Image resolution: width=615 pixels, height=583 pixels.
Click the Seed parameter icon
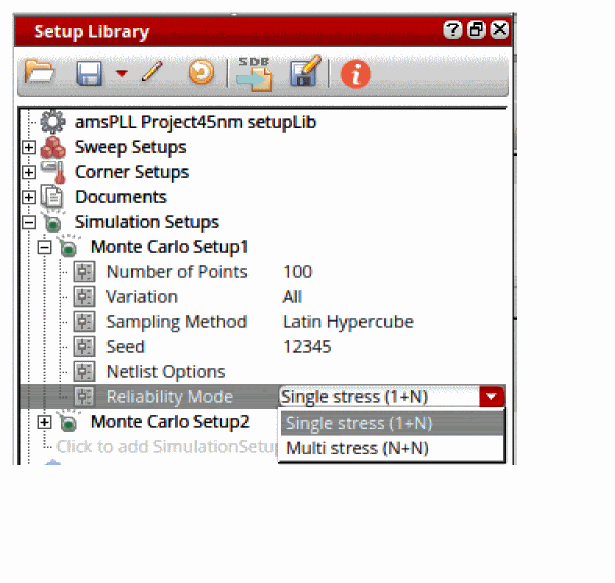84,346
